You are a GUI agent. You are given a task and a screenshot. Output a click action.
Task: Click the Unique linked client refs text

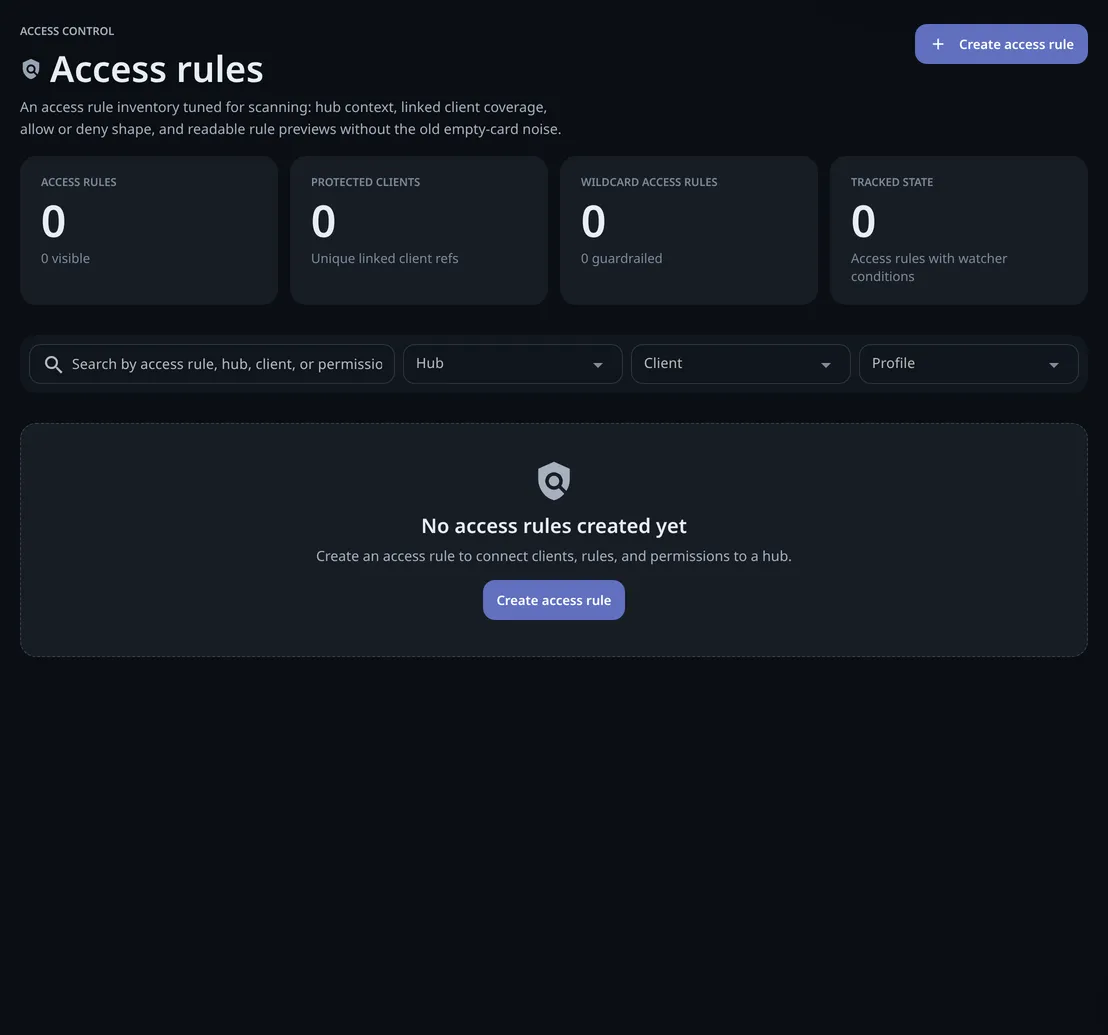384,259
